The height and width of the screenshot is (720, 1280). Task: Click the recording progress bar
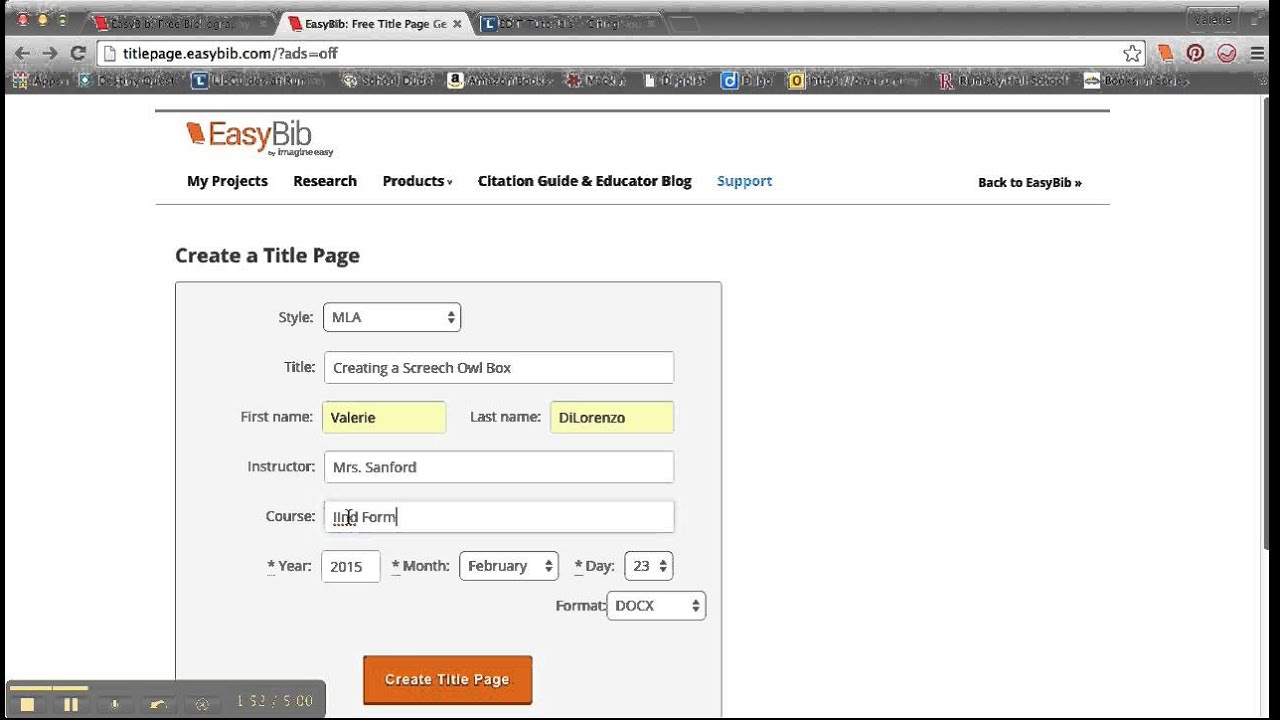coord(48,688)
